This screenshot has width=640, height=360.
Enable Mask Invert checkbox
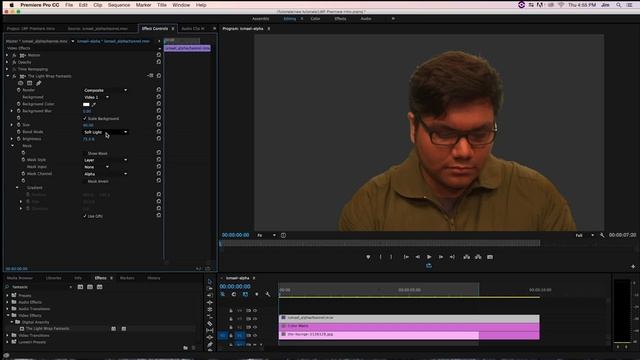point(85,181)
